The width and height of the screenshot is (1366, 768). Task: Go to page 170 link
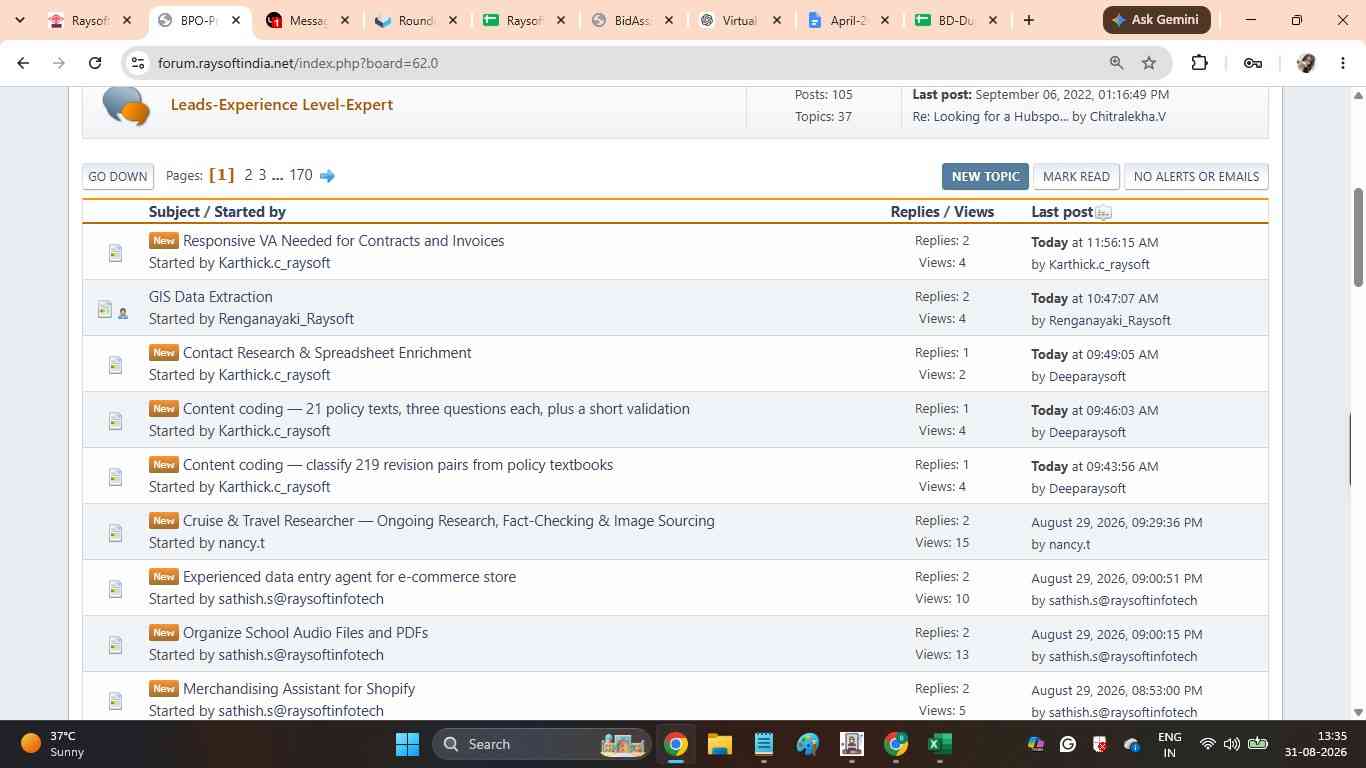(x=300, y=175)
